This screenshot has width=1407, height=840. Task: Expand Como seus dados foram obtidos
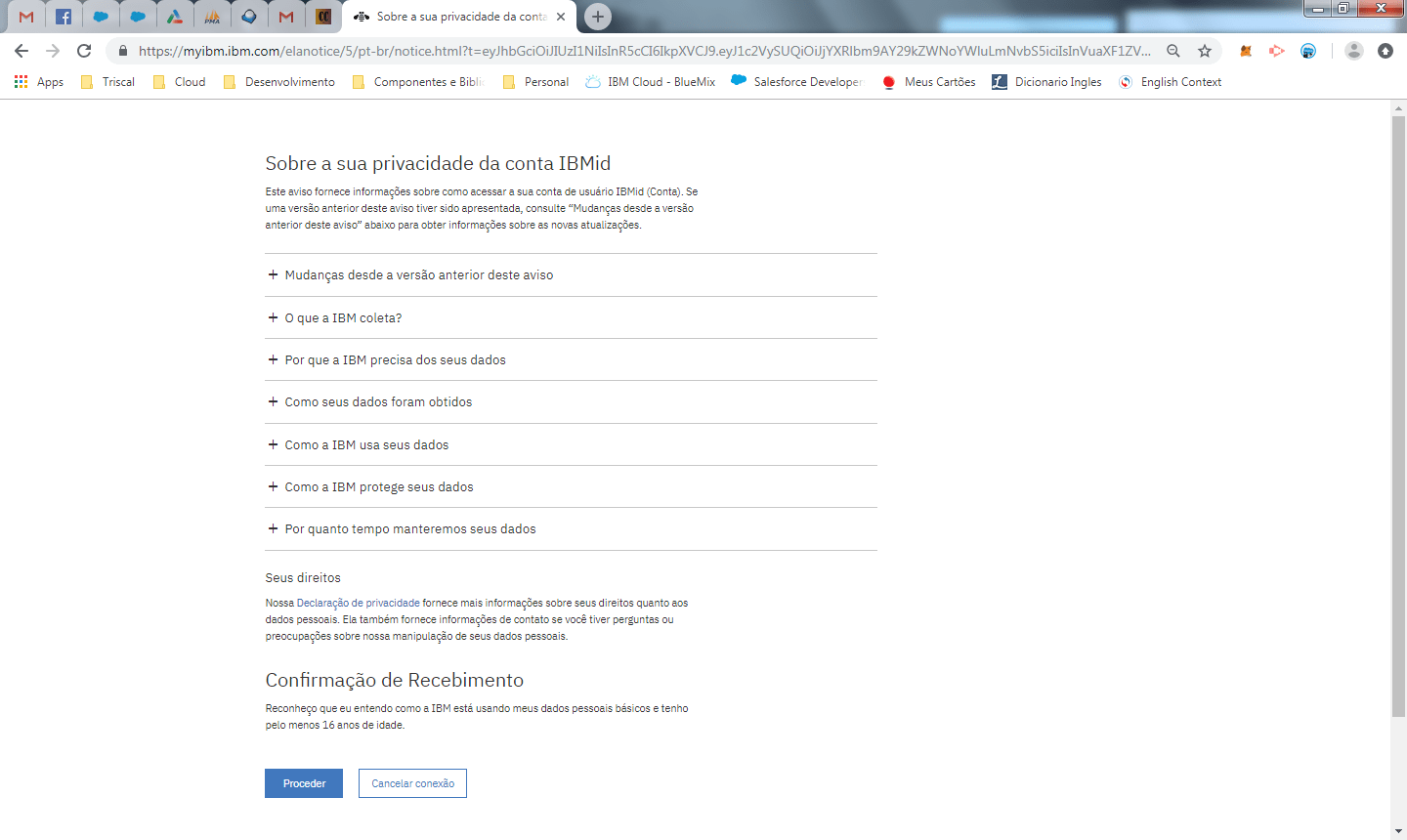pos(571,401)
